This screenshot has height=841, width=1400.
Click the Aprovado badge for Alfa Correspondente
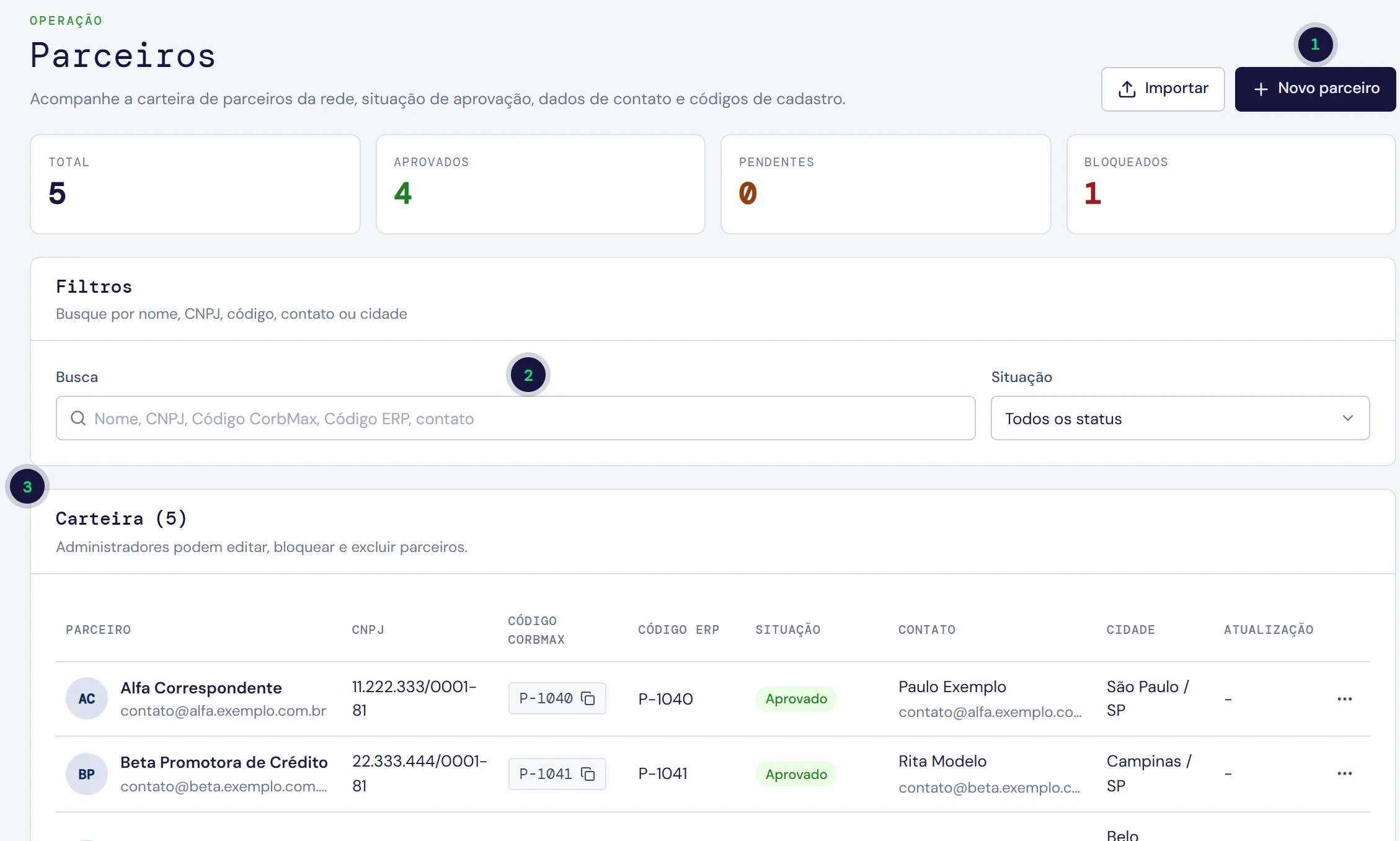[796, 699]
